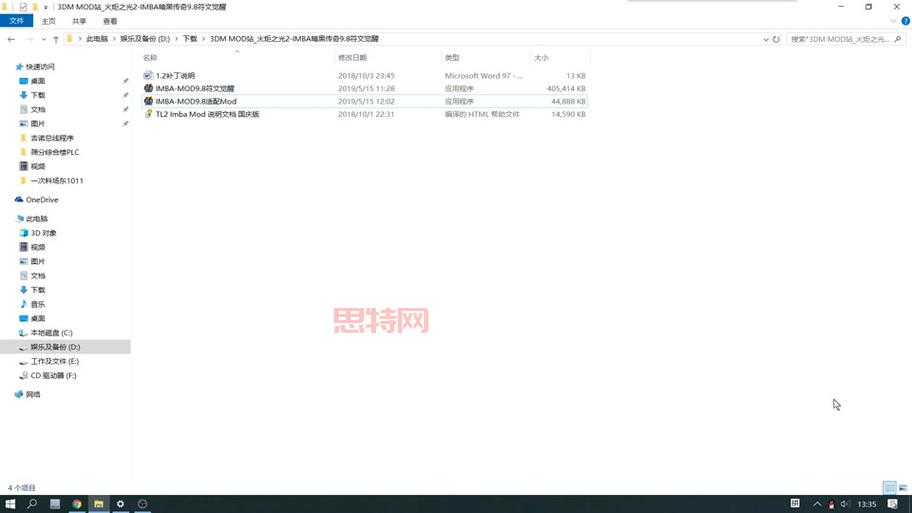Viewport: 912px width, 513px height.
Task: Click the 1.2补丁说明 file icon
Action: point(148,76)
